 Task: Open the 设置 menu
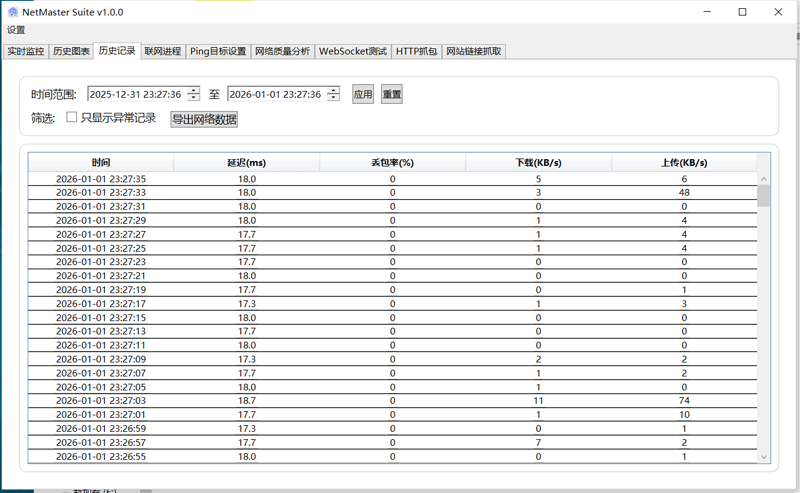16,30
